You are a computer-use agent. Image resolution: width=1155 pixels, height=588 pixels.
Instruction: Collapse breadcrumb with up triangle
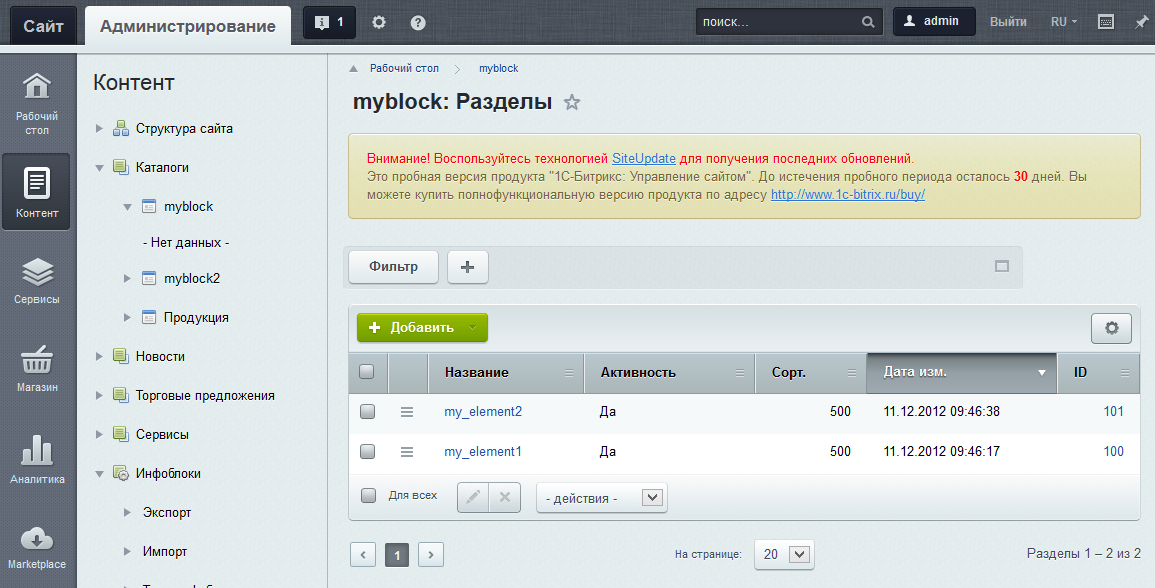tap(354, 69)
